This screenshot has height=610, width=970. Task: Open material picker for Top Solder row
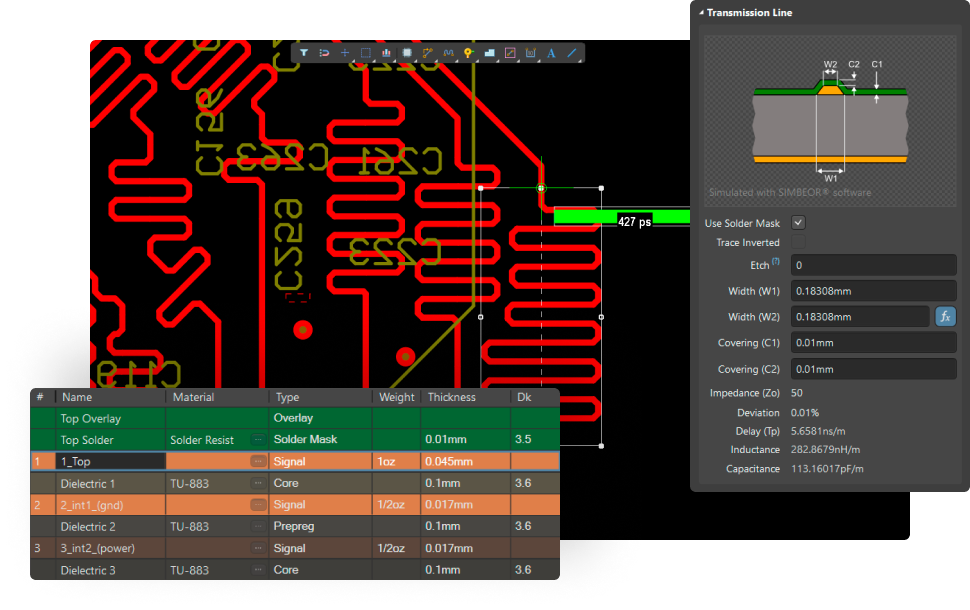click(x=259, y=440)
